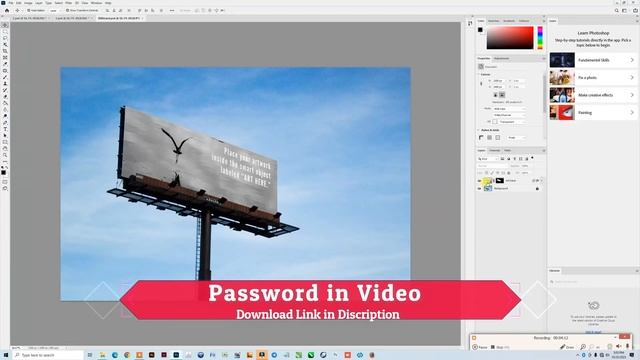This screenshot has width=640, height=360.
Task: Set canvas orientation to landscape
Action: coord(502,95)
